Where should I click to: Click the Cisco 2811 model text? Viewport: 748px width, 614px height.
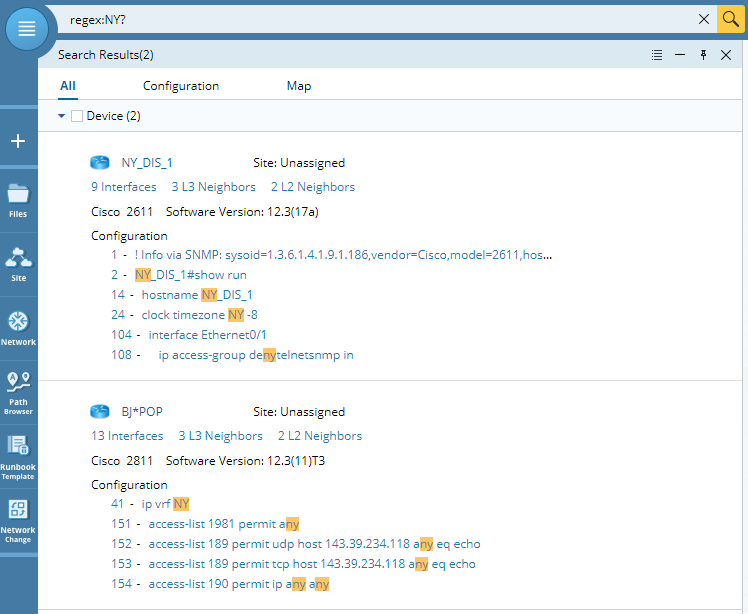122,460
